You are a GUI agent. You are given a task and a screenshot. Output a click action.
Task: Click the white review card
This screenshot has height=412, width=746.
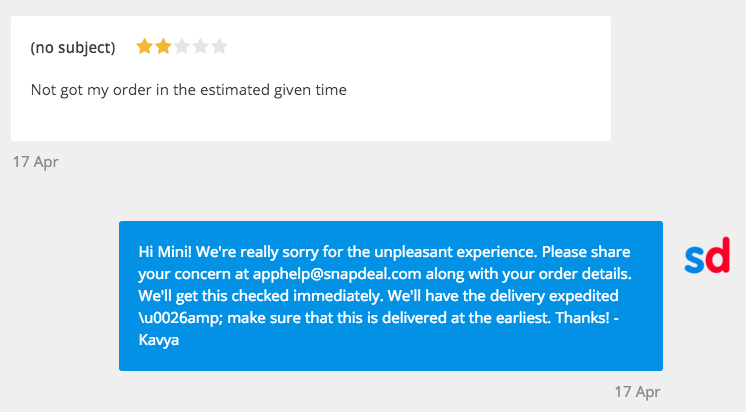point(311,78)
